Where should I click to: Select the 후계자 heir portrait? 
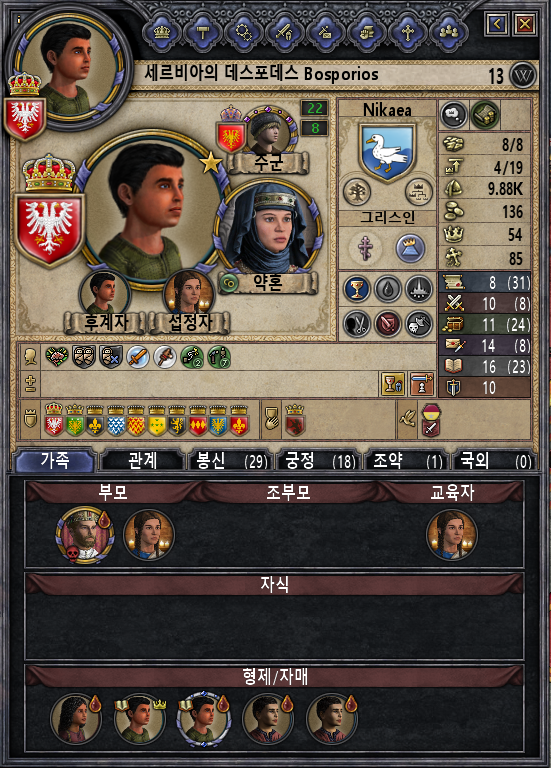click(x=104, y=294)
